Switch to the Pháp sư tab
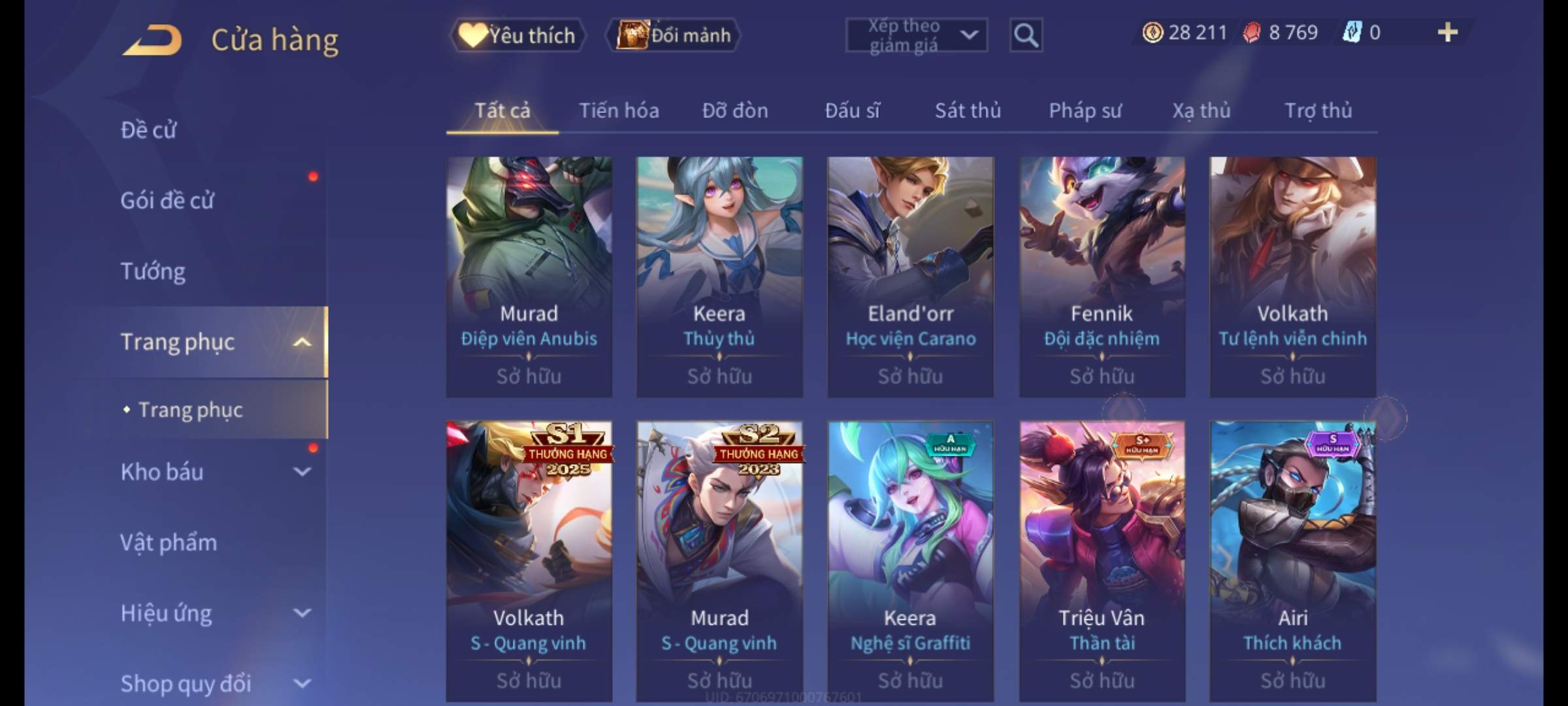 point(1085,110)
